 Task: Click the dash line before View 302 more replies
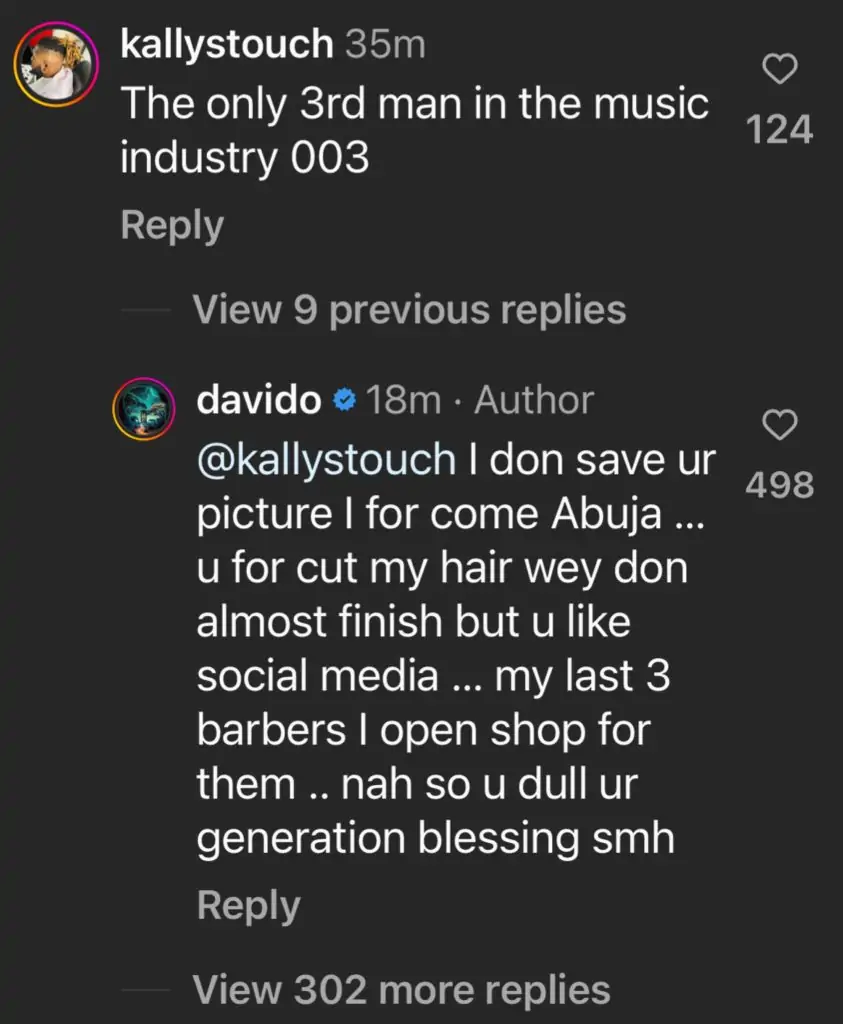pyautogui.click(x=147, y=990)
